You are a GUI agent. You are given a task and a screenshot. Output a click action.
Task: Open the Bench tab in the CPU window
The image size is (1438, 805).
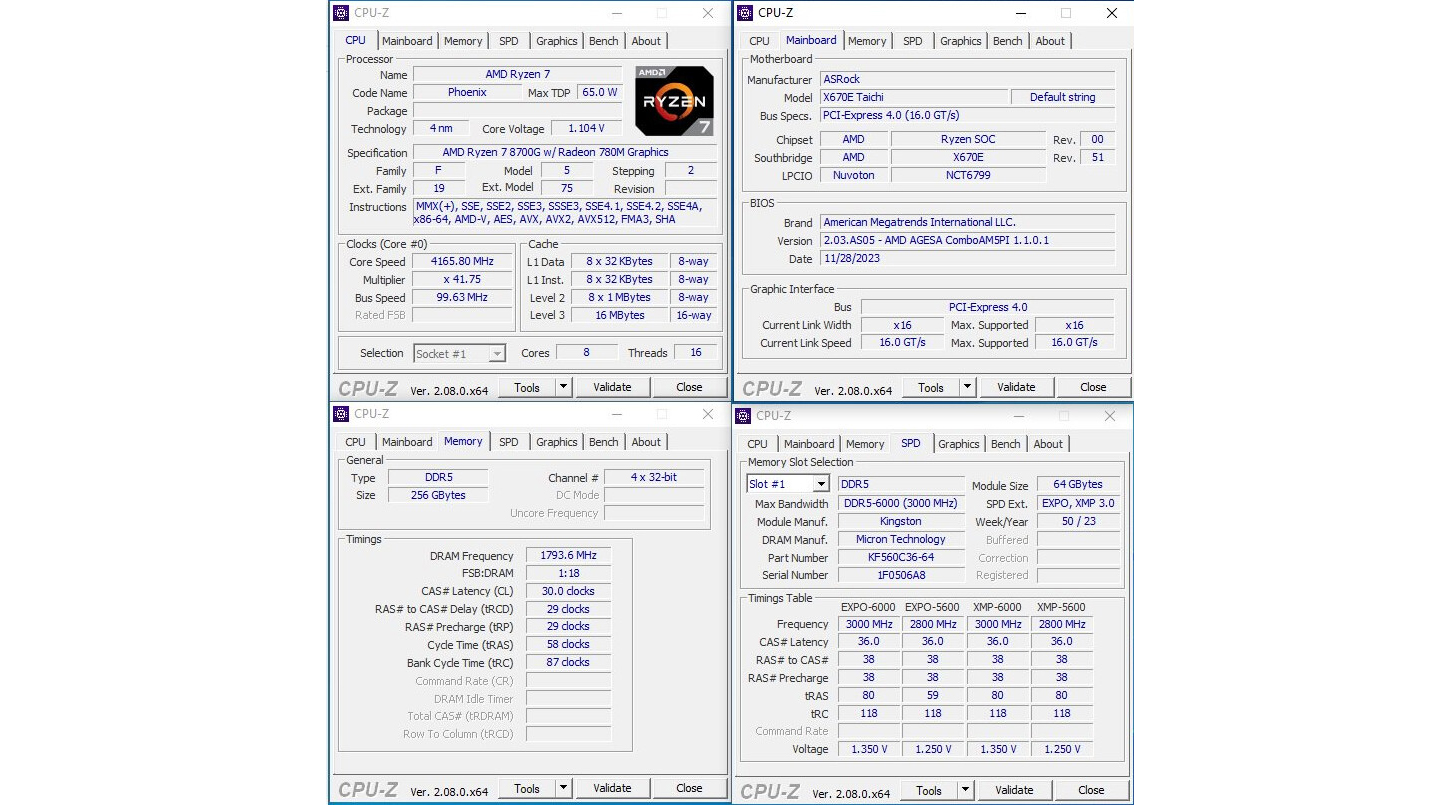(604, 41)
